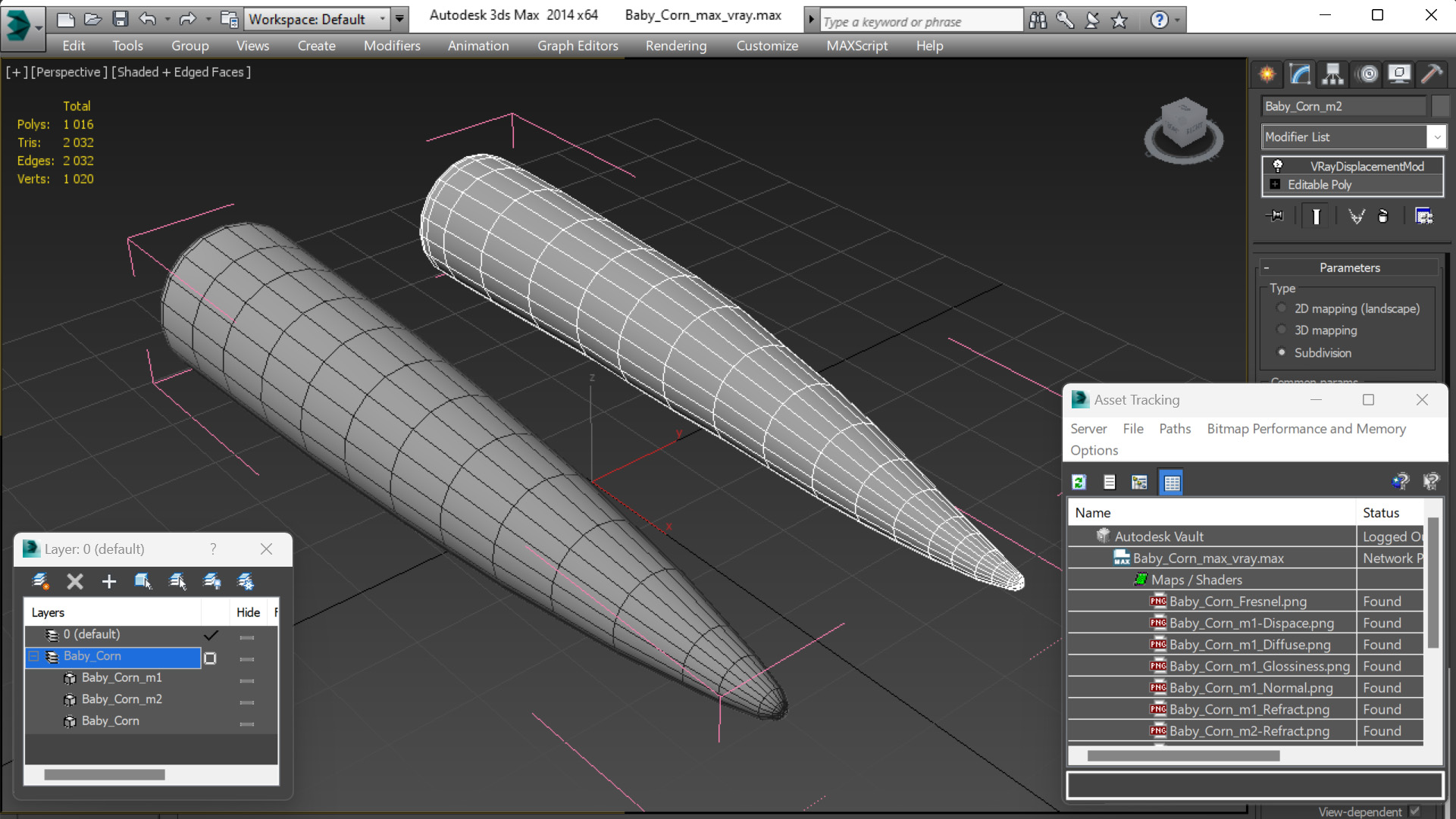Click the object color swatch beside Baby_Corn_m2
Viewport: 1456px width, 819px height.
[x=1440, y=106]
